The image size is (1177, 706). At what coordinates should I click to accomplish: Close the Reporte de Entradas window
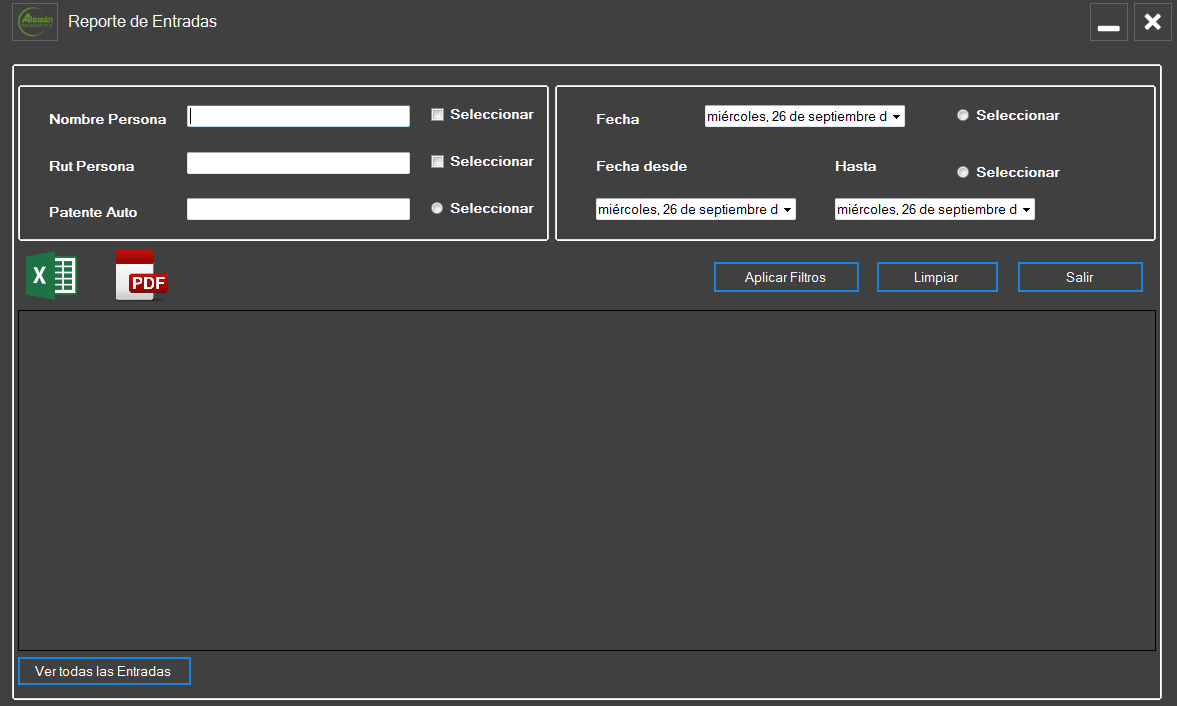click(x=1152, y=22)
